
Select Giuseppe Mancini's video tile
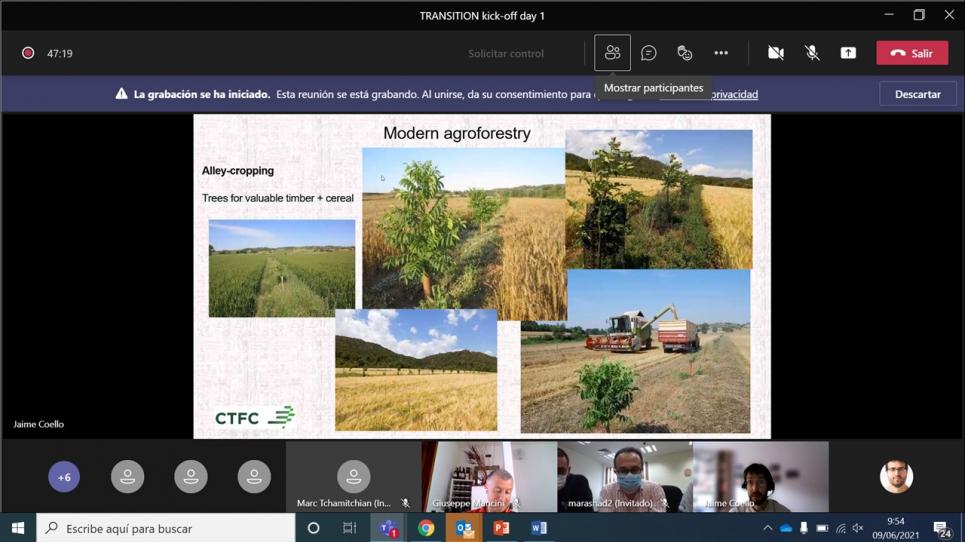coord(489,476)
